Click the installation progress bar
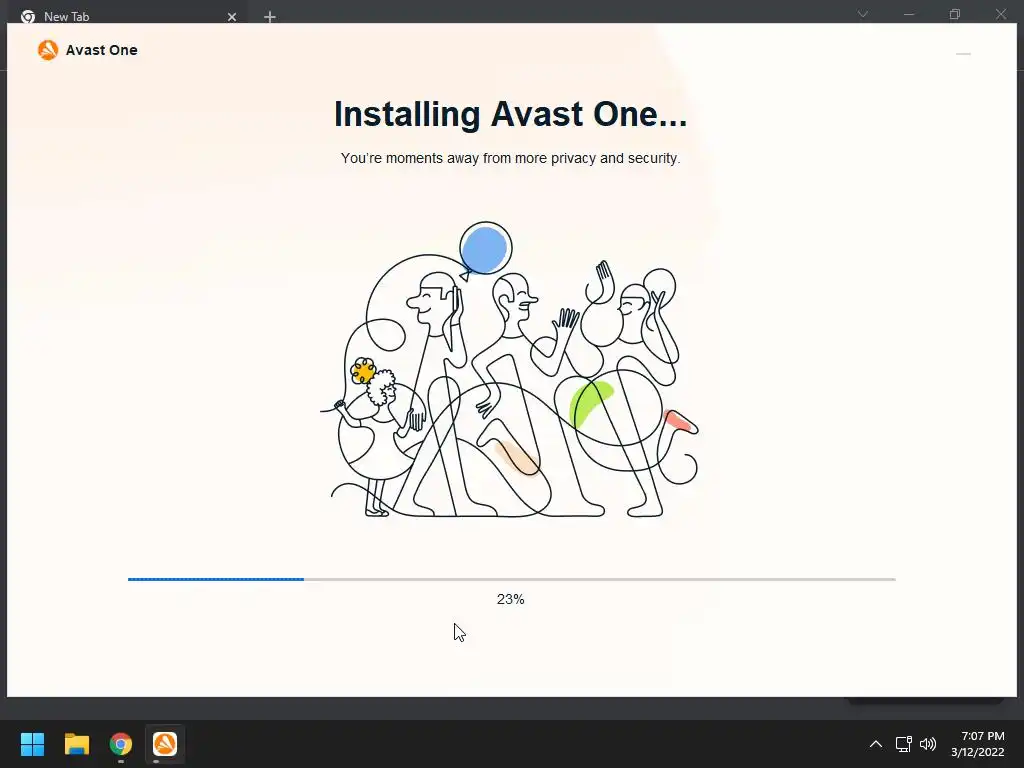 pyautogui.click(x=511, y=579)
